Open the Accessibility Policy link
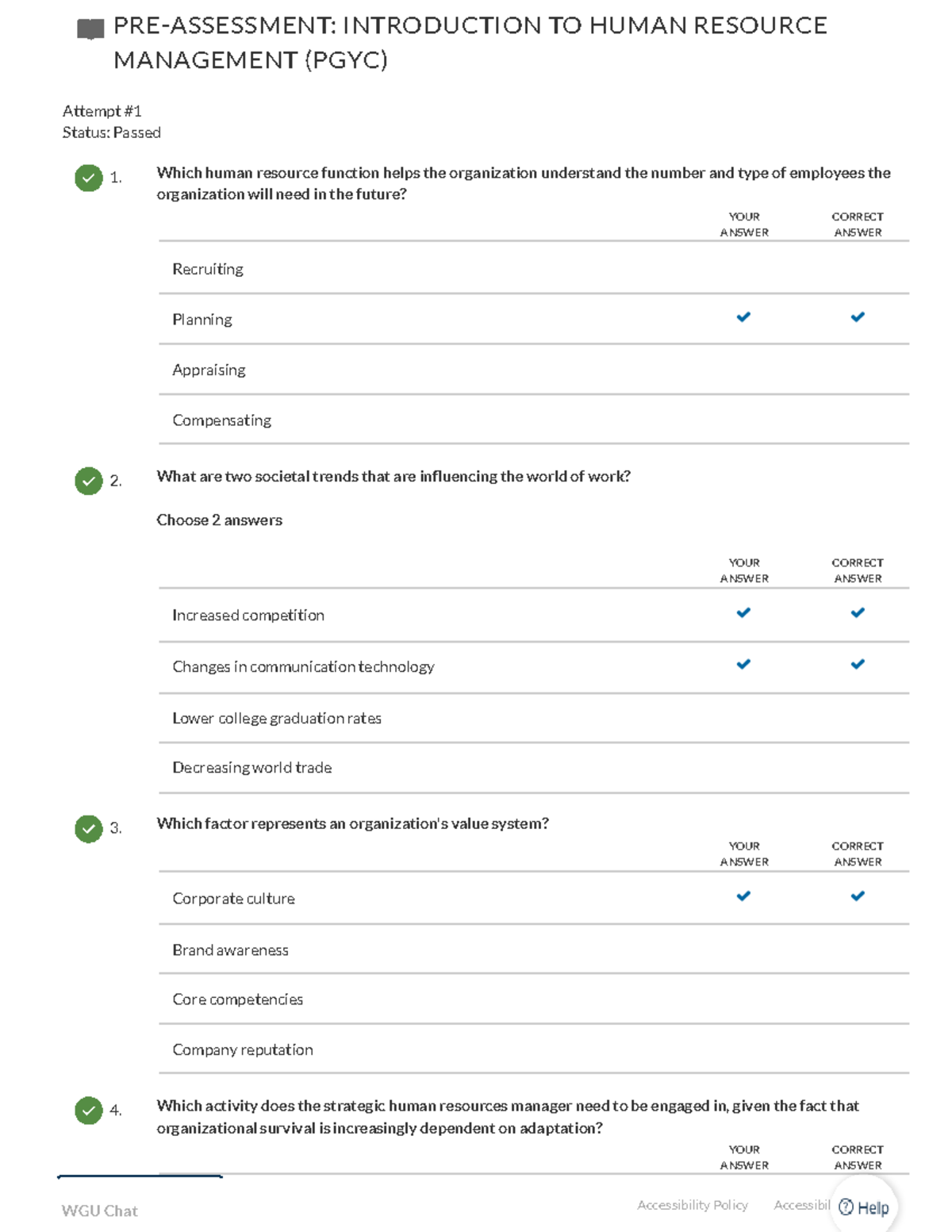Image resolution: width=952 pixels, height=1232 pixels. pos(692,1205)
